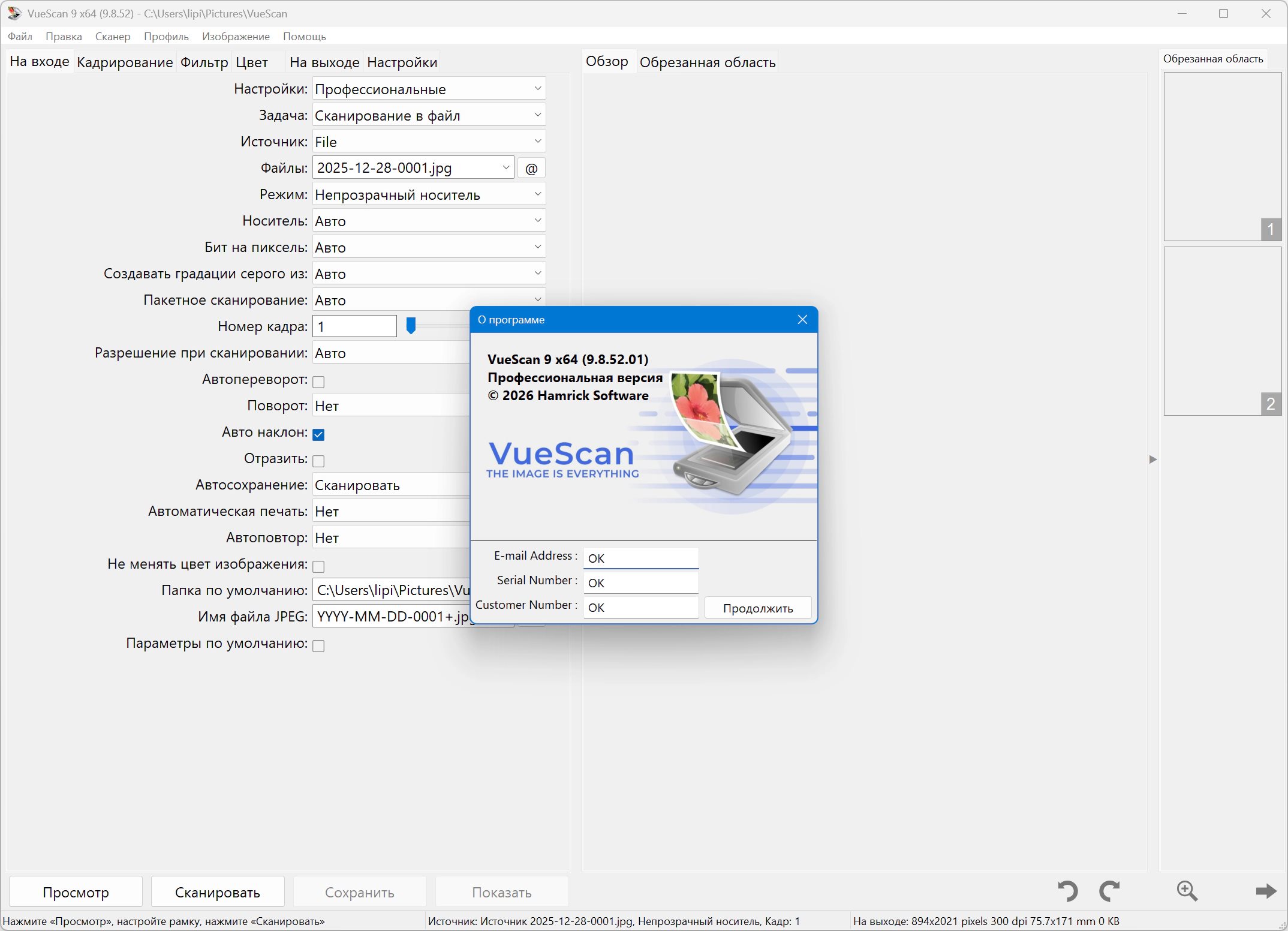Viewport: 1288px width, 931px height.
Task: Select thumbnail frame number 2
Action: [x=1222, y=331]
